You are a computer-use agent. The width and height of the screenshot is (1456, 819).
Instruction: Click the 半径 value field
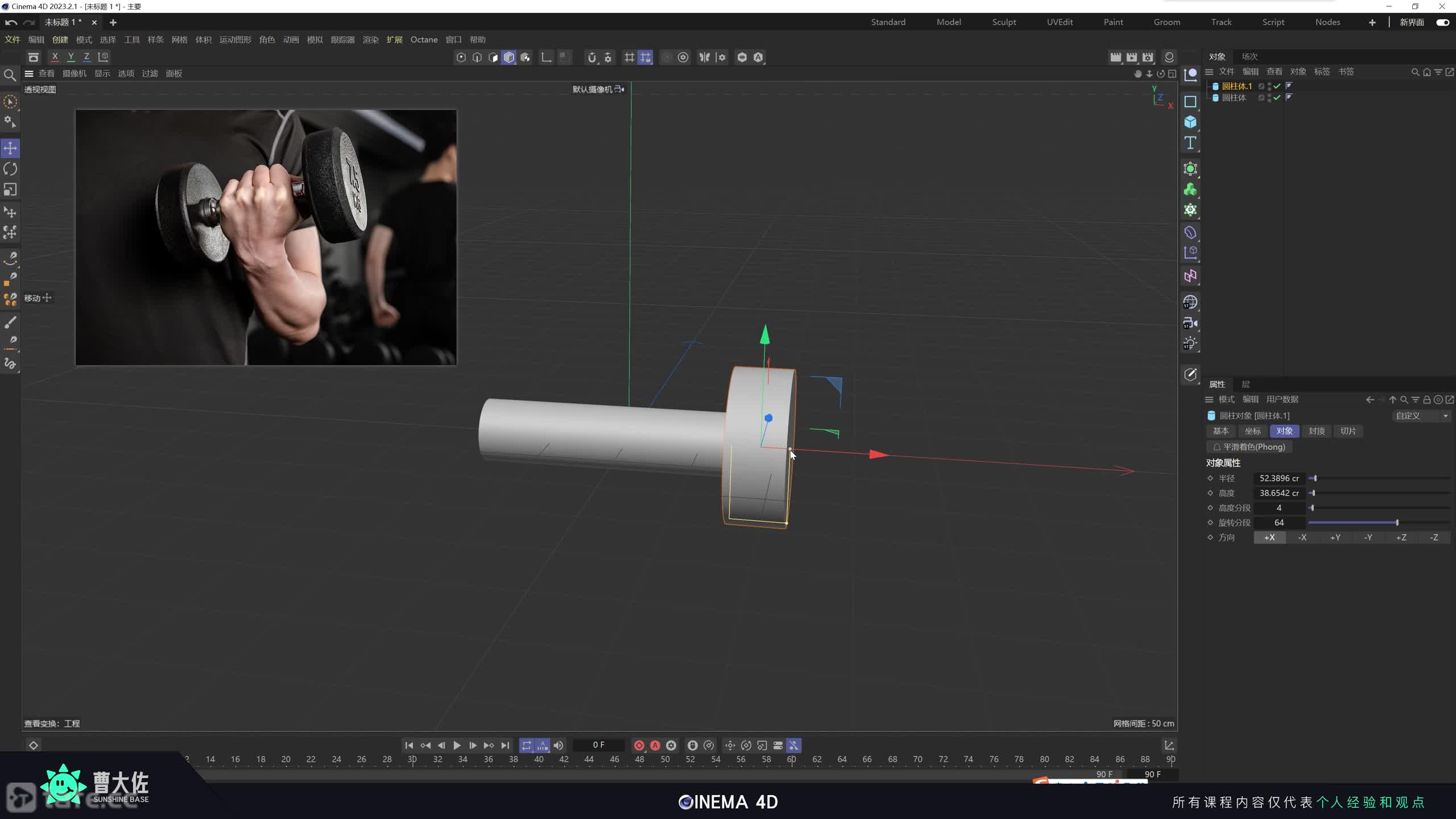coord(1279,478)
